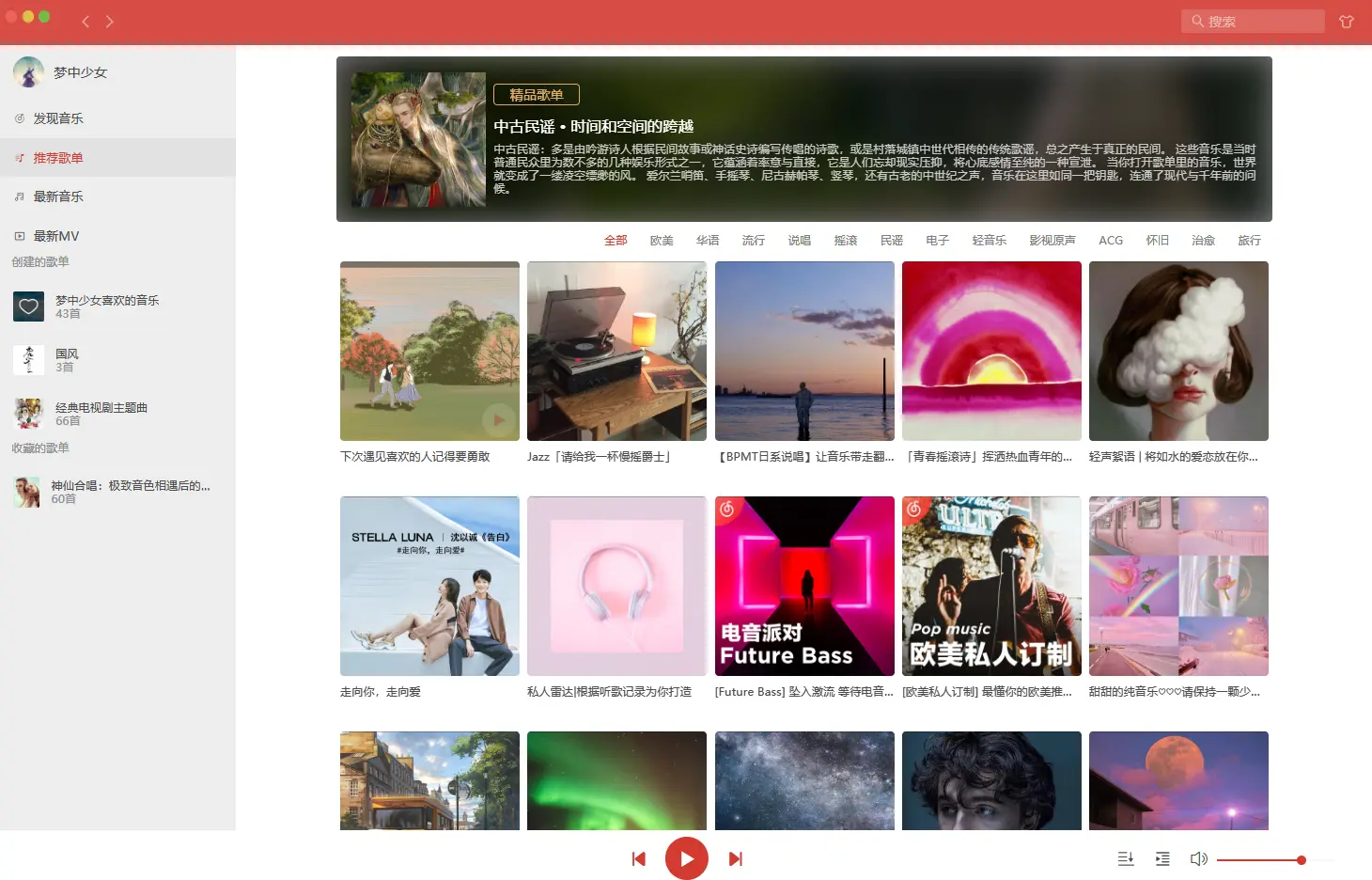Image resolution: width=1372 pixels, height=880 pixels.
Task: Adjust the volume slider handle
Action: click(x=1302, y=860)
